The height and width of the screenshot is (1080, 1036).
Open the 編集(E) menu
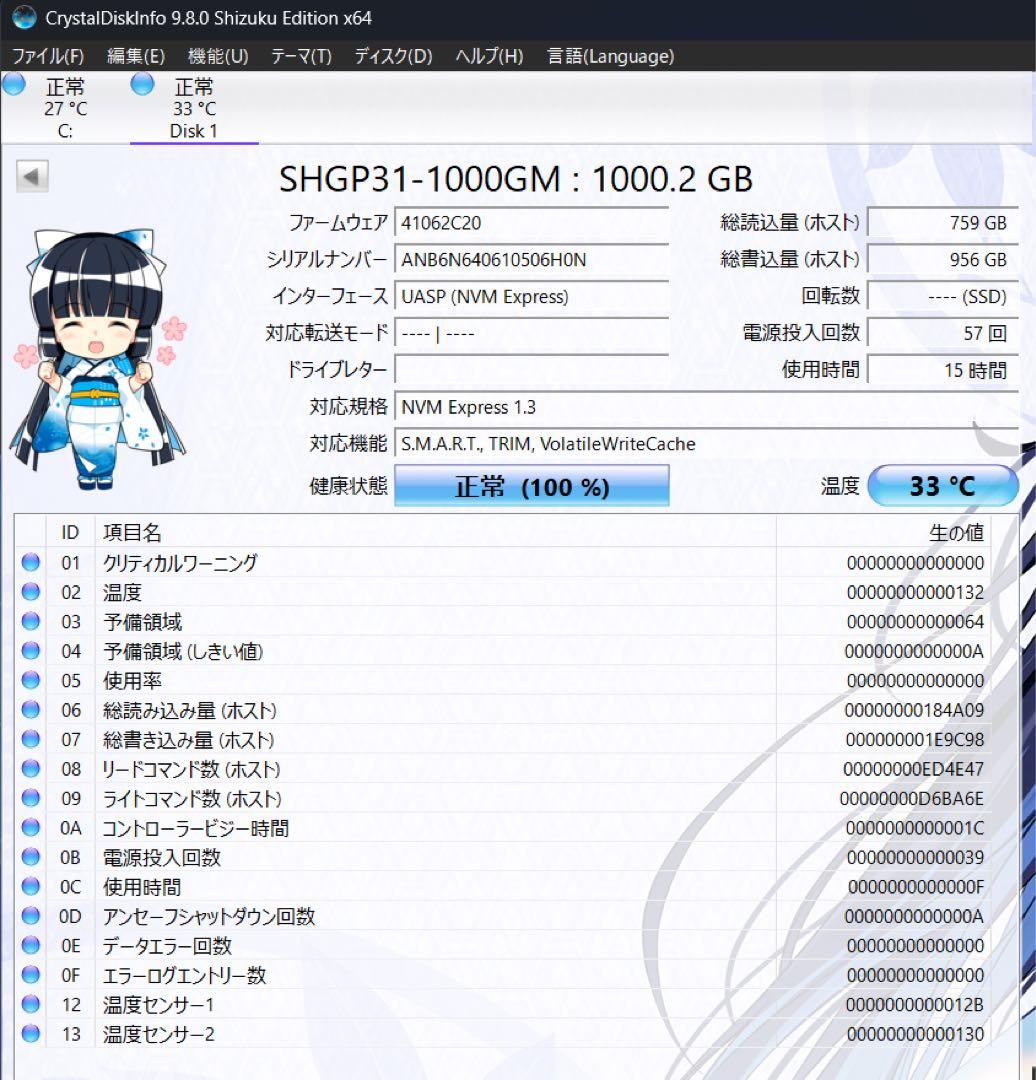tap(136, 56)
